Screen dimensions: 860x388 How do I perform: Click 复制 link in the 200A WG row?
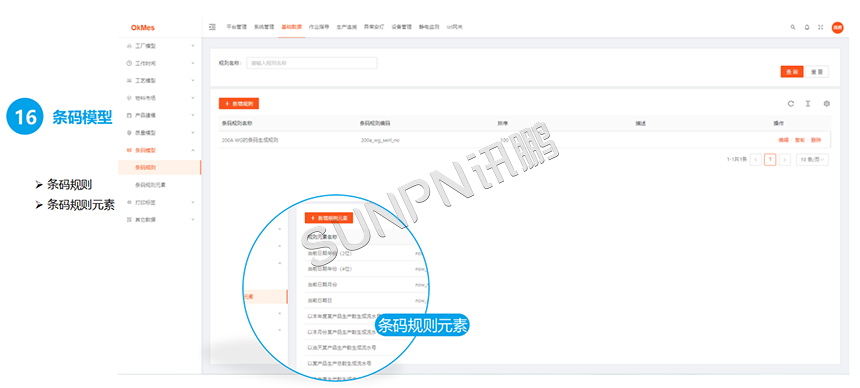click(x=800, y=140)
